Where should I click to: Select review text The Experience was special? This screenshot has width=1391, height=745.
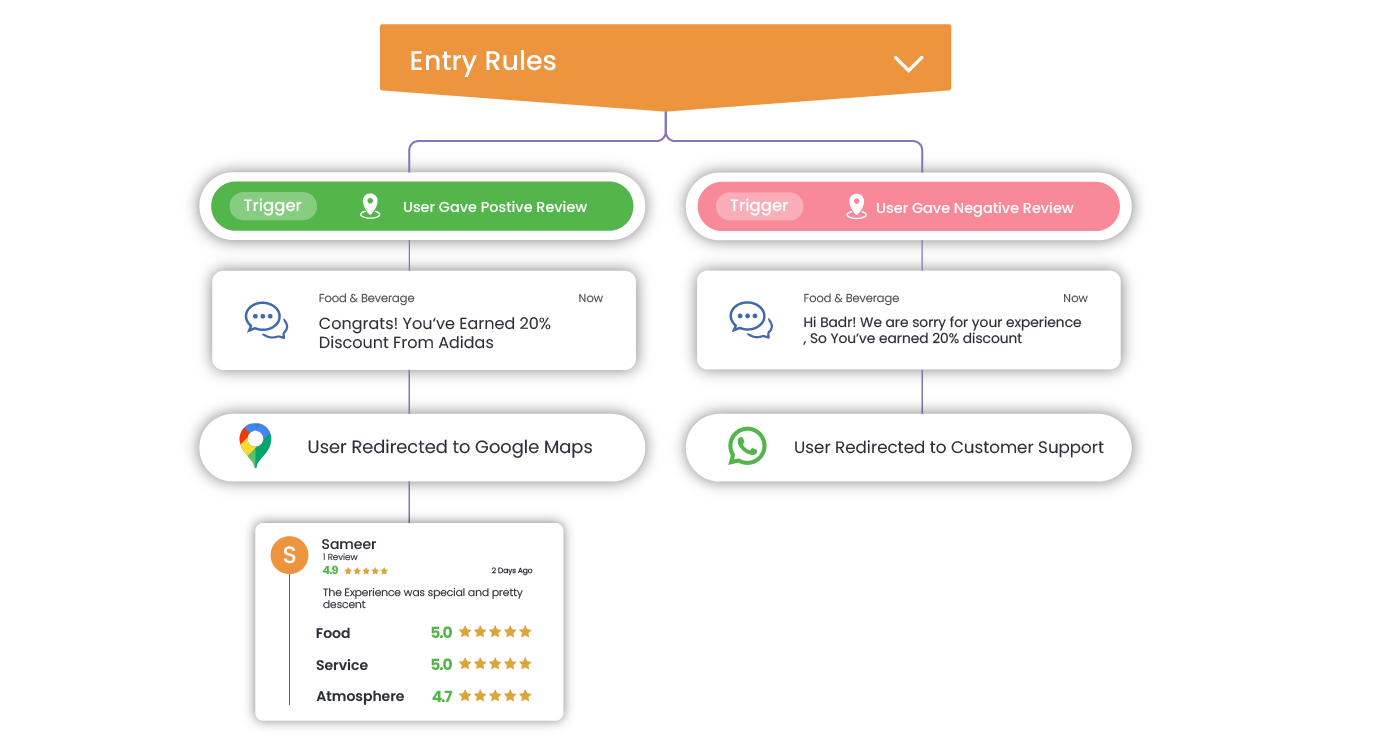422,598
